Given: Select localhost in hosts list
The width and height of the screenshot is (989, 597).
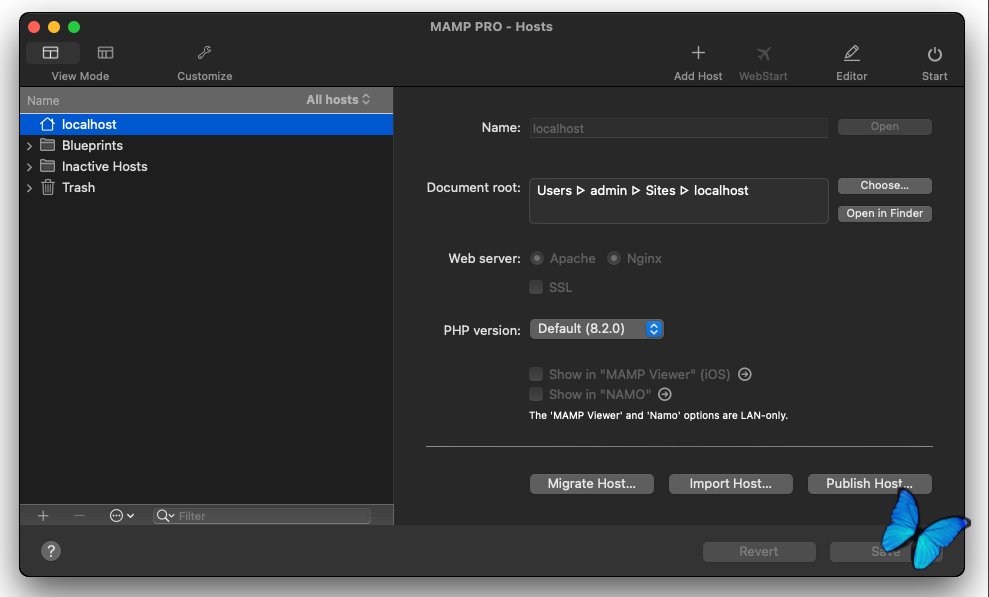Looking at the screenshot, I should pos(206,124).
